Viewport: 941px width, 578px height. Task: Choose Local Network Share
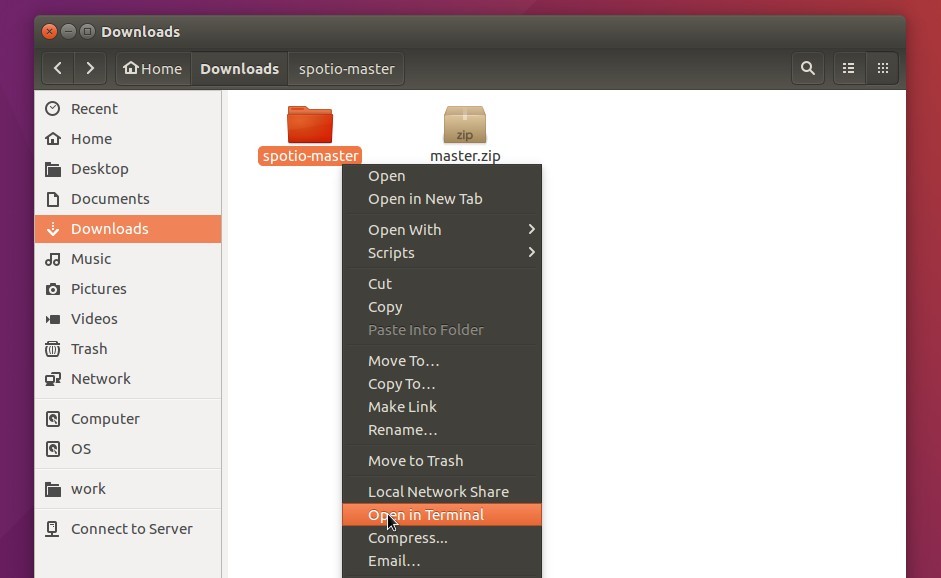click(x=442, y=492)
